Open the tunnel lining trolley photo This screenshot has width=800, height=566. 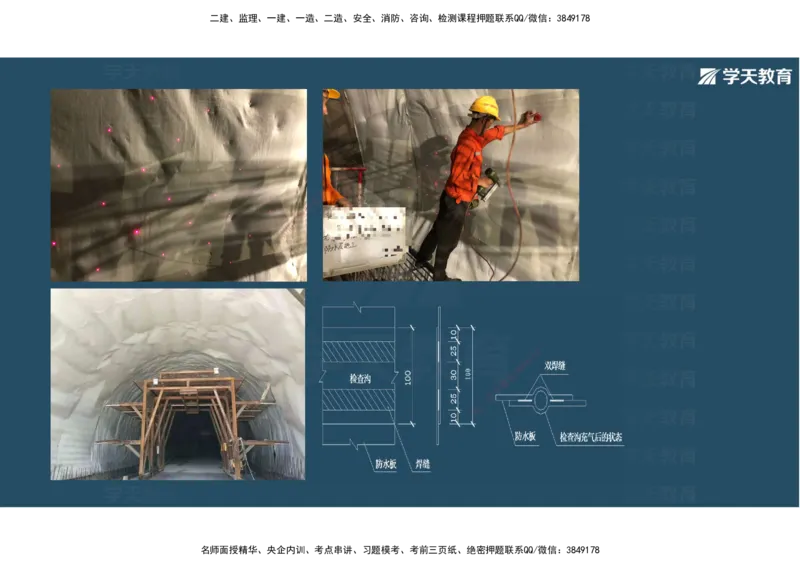pyautogui.click(x=178, y=384)
